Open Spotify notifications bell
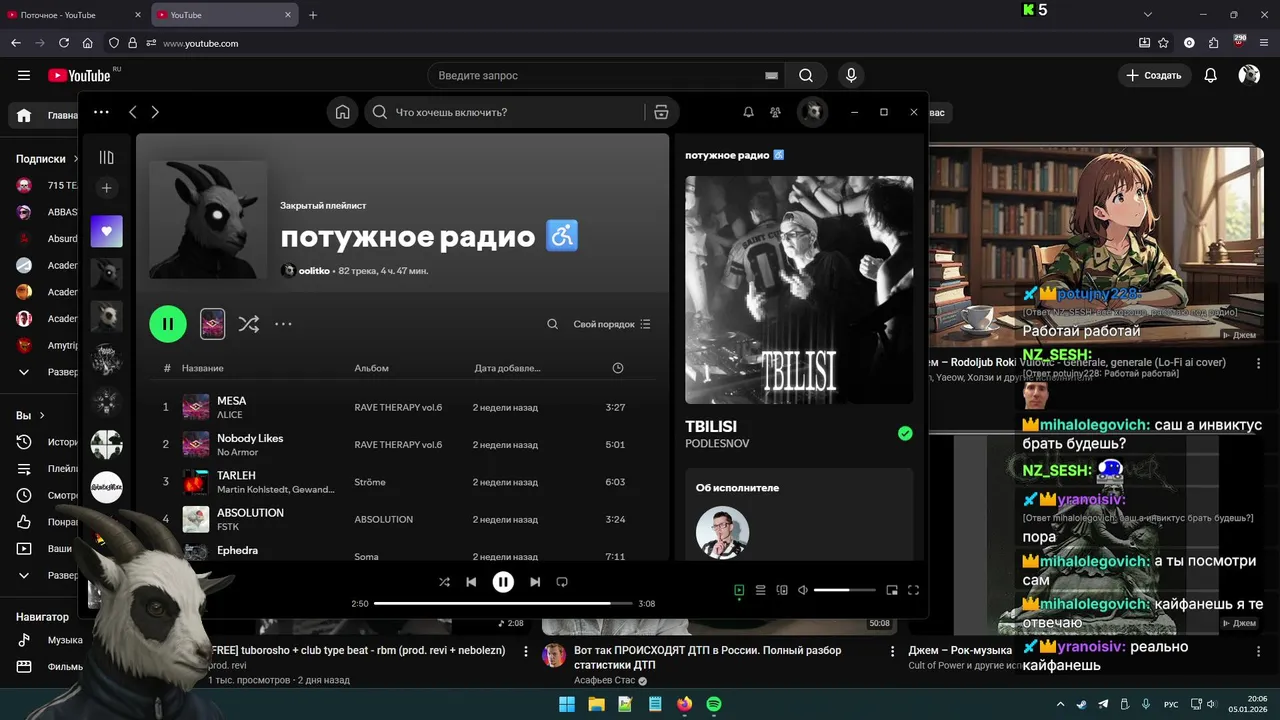Screen dimensions: 1280x720 pos(748,112)
